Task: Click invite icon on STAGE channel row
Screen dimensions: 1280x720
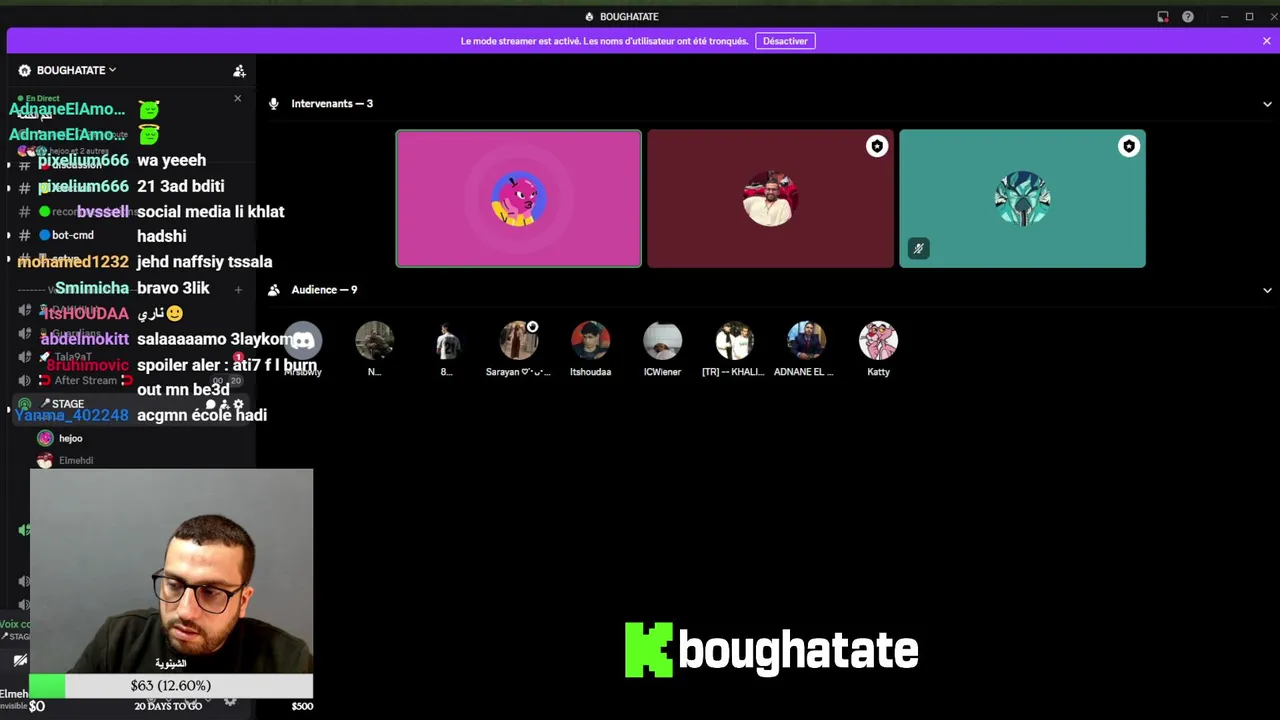Action: point(225,405)
